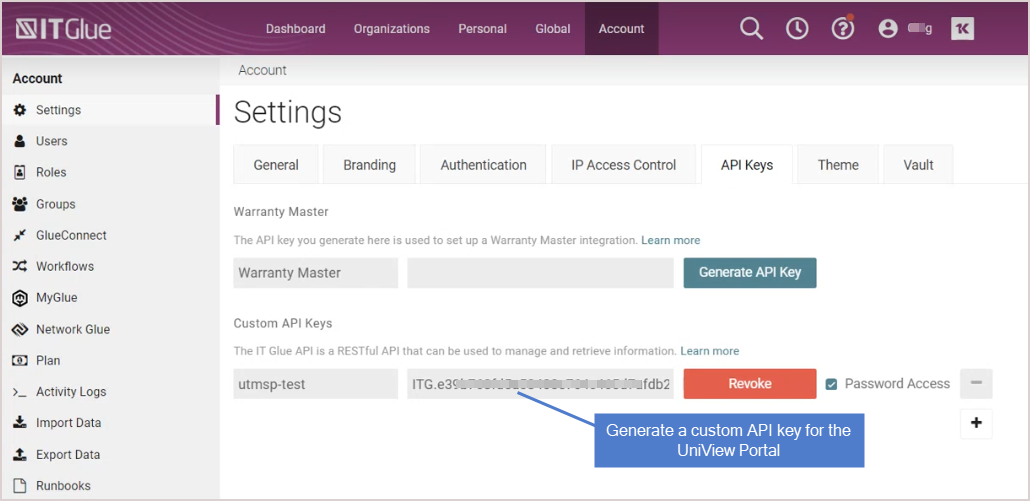Open Import Data in the sidebar
The image size is (1030, 501).
tap(68, 423)
